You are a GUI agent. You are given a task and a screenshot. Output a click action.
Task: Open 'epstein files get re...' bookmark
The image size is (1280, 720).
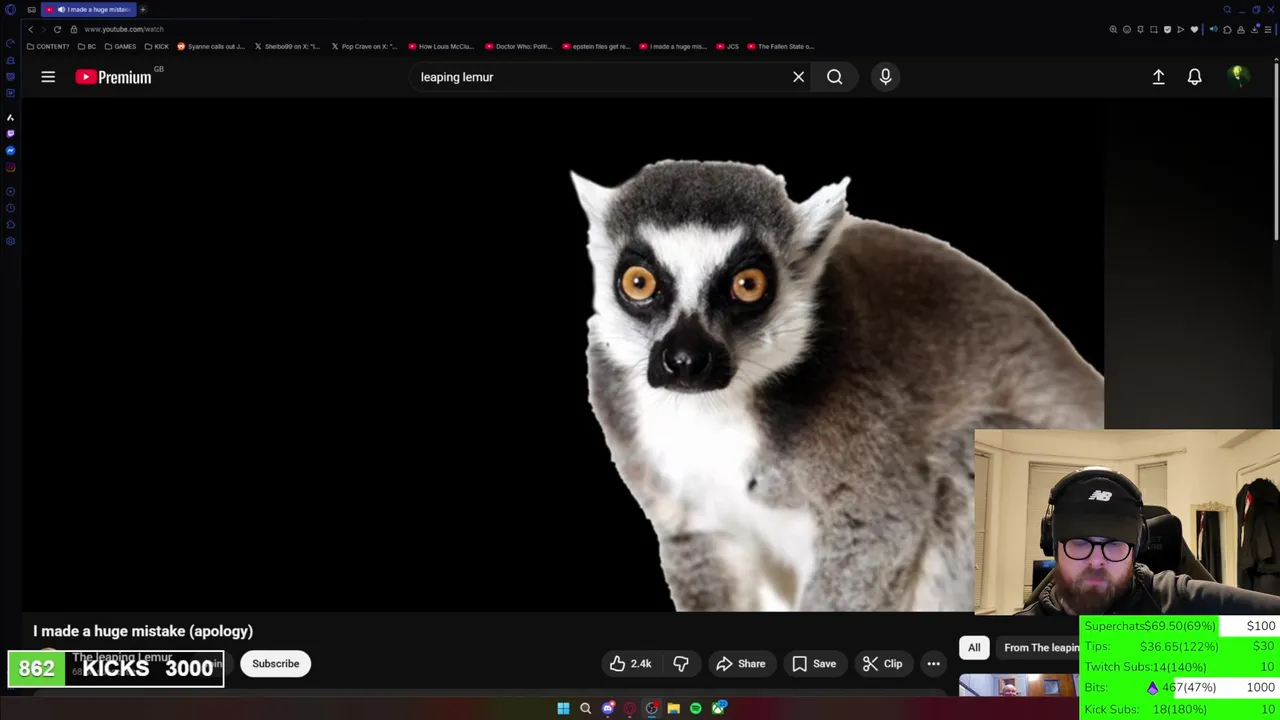596,46
